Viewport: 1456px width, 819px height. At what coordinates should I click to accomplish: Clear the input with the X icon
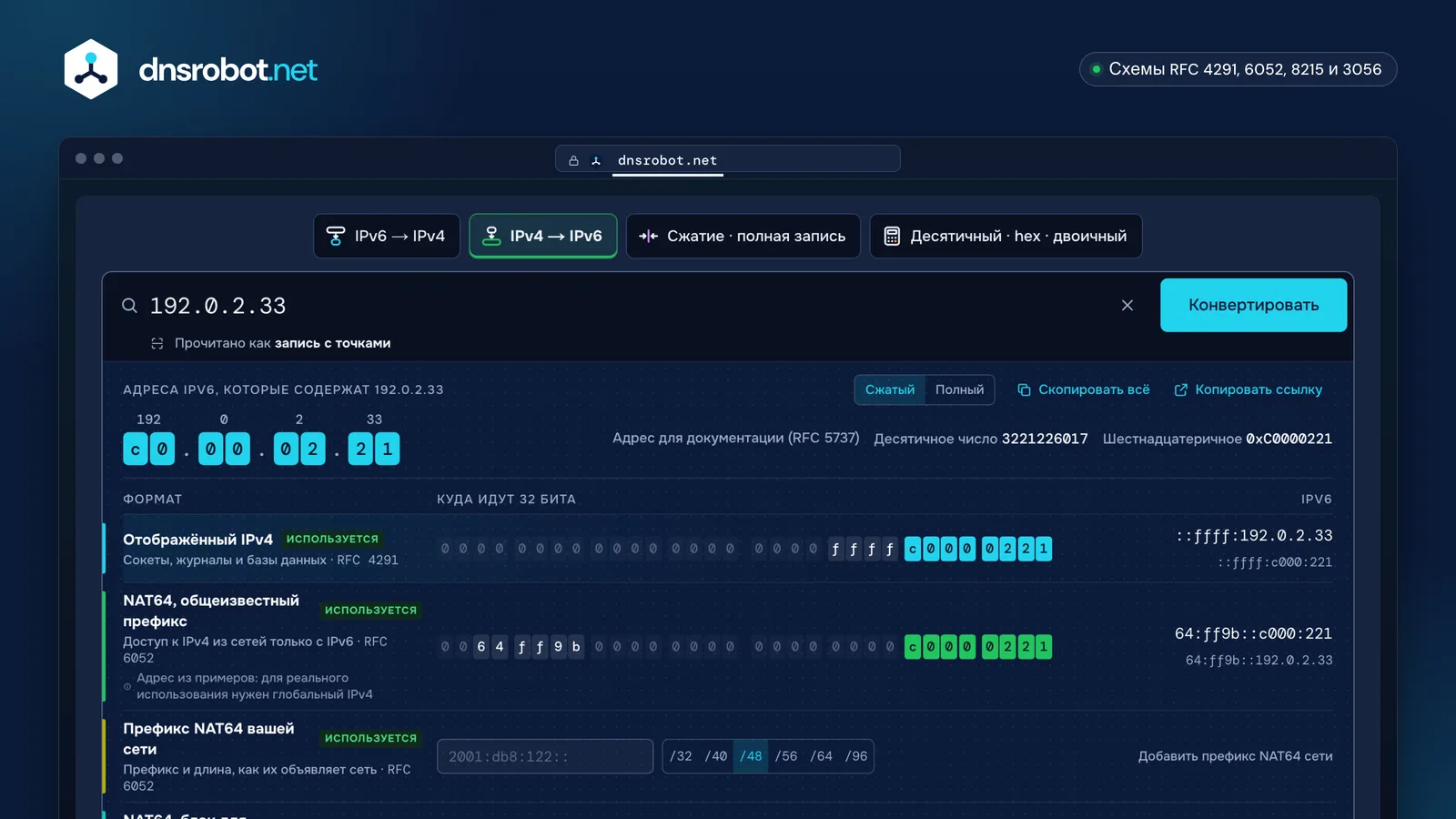point(1127,305)
